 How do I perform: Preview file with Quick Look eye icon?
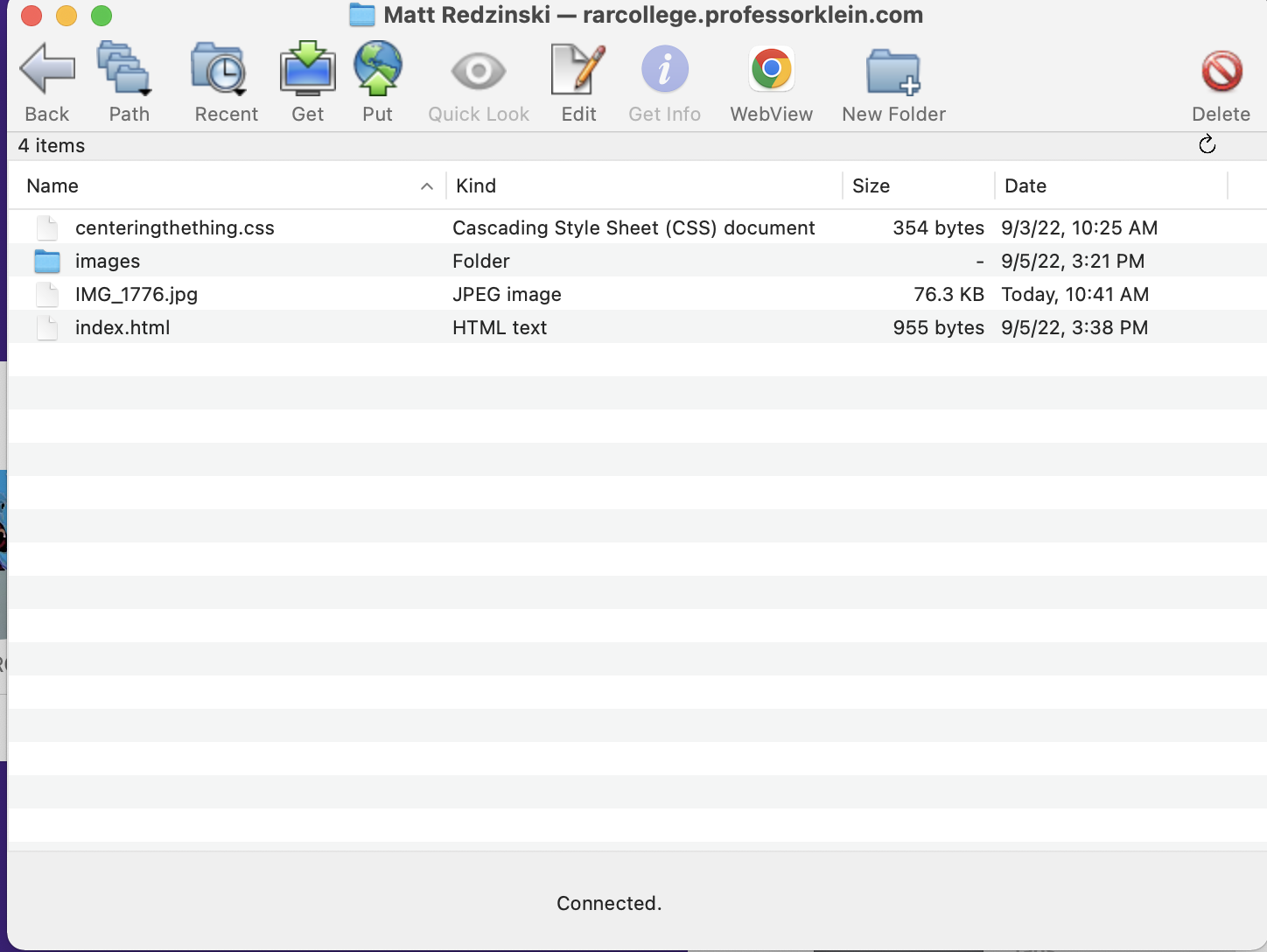click(479, 71)
